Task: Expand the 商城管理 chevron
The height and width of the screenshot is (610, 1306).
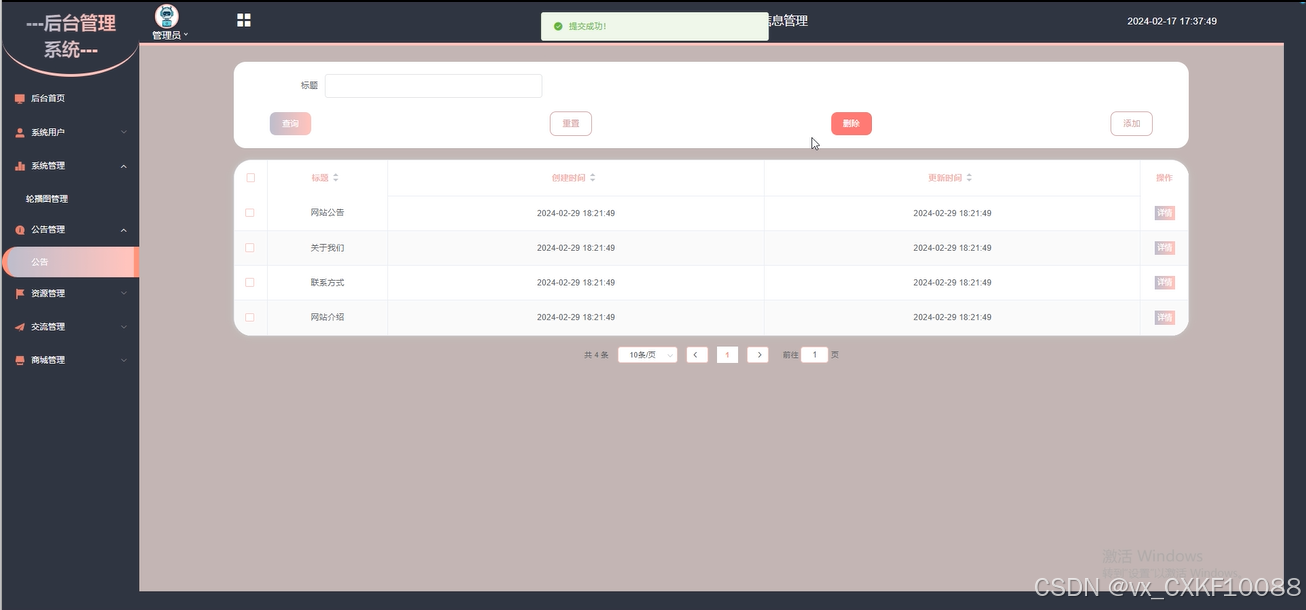Action: tap(124, 360)
